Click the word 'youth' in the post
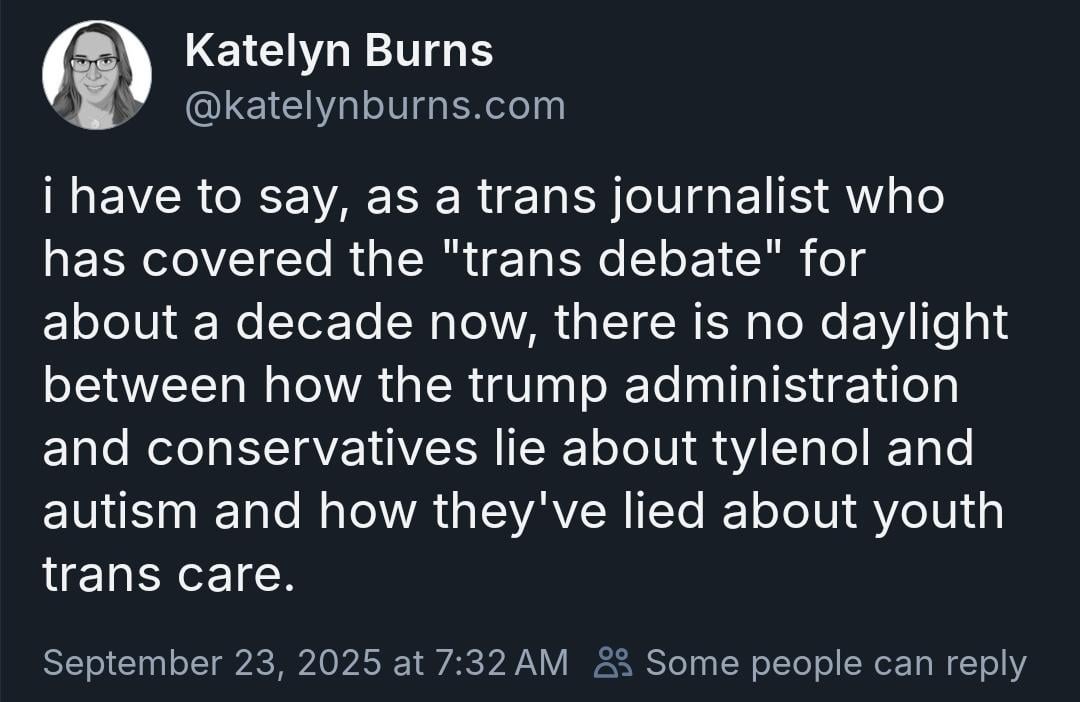 937,511
